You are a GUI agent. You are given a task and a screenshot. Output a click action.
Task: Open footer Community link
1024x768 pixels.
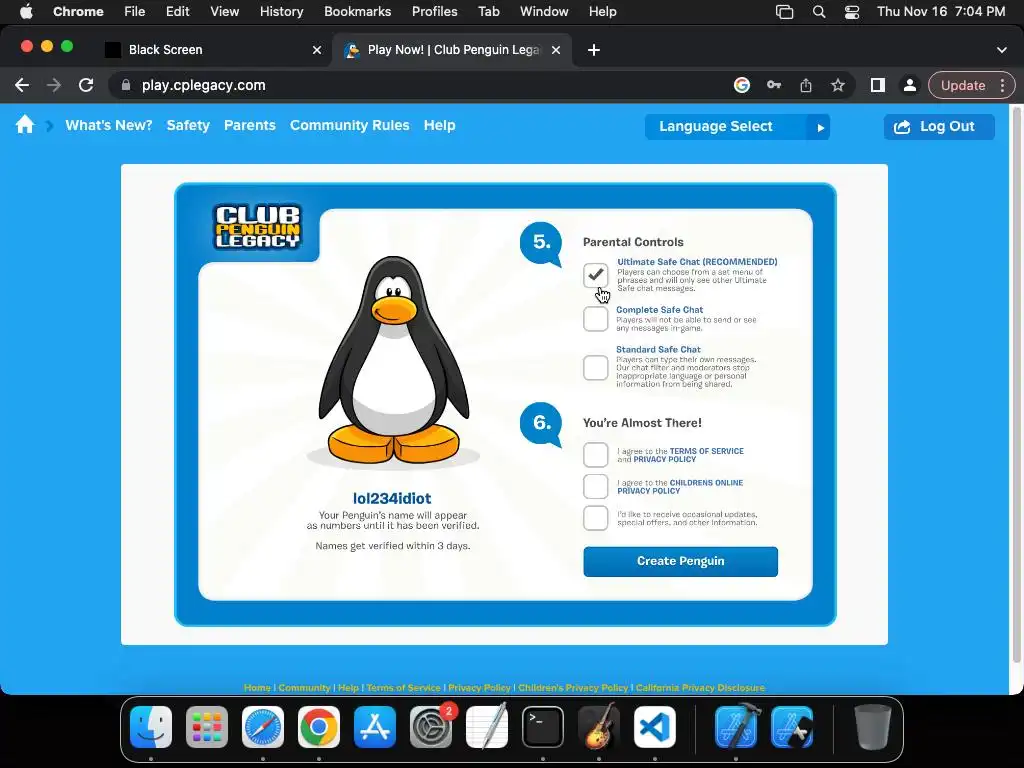point(304,688)
